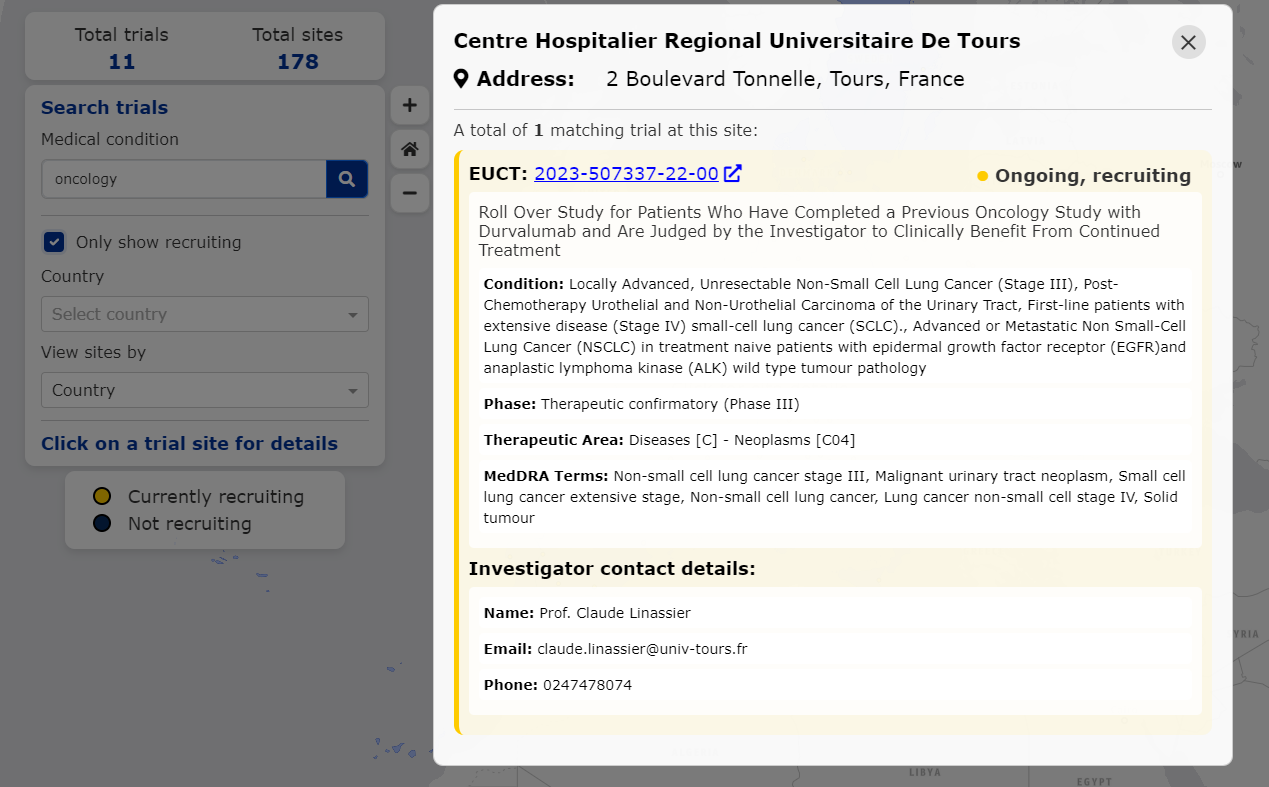Open EUCT 2023-507337-22-00 trial link
The height and width of the screenshot is (787, 1269).
626,173
